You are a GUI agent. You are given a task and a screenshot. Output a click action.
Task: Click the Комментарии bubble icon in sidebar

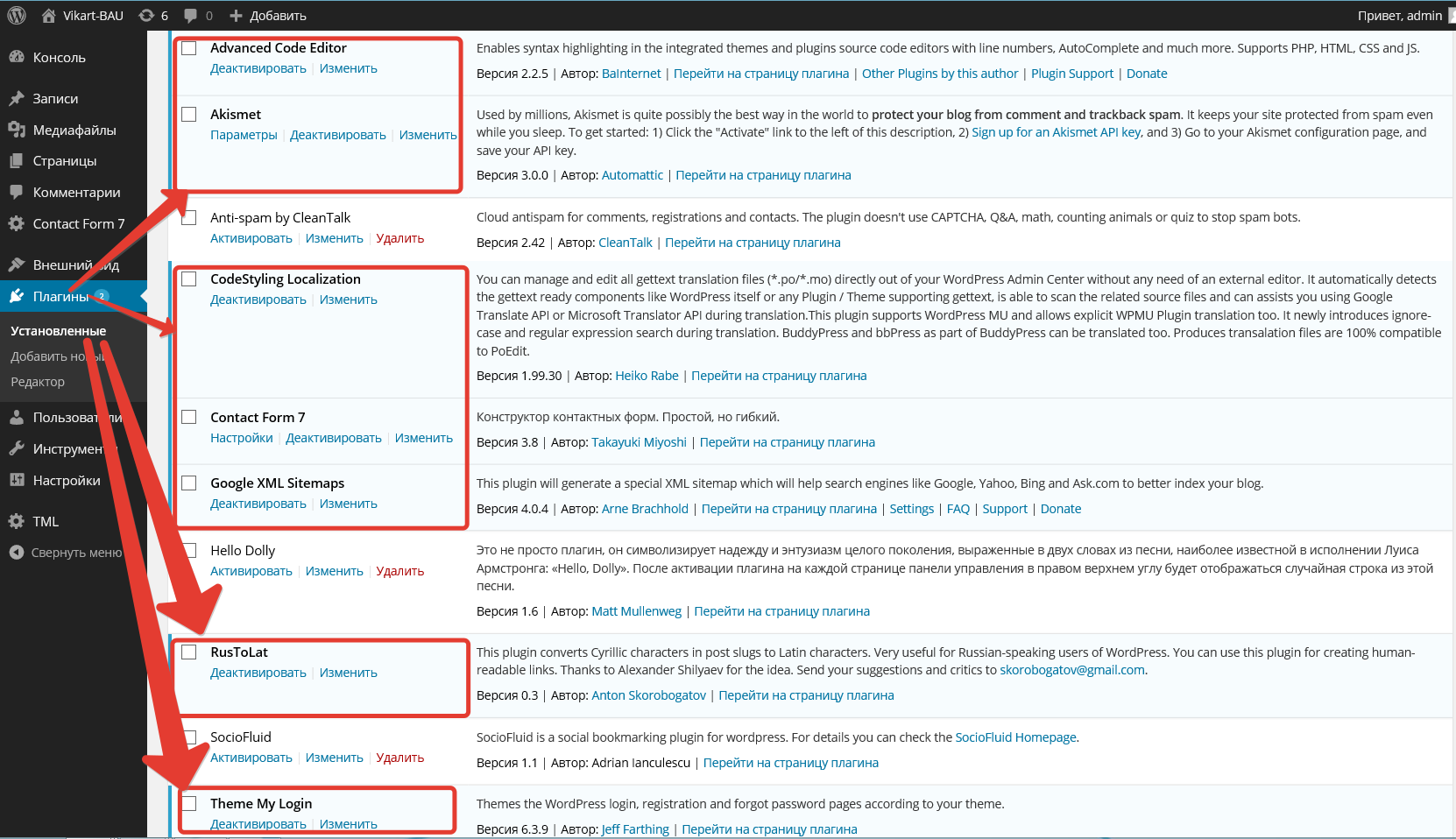tap(17, 192)
